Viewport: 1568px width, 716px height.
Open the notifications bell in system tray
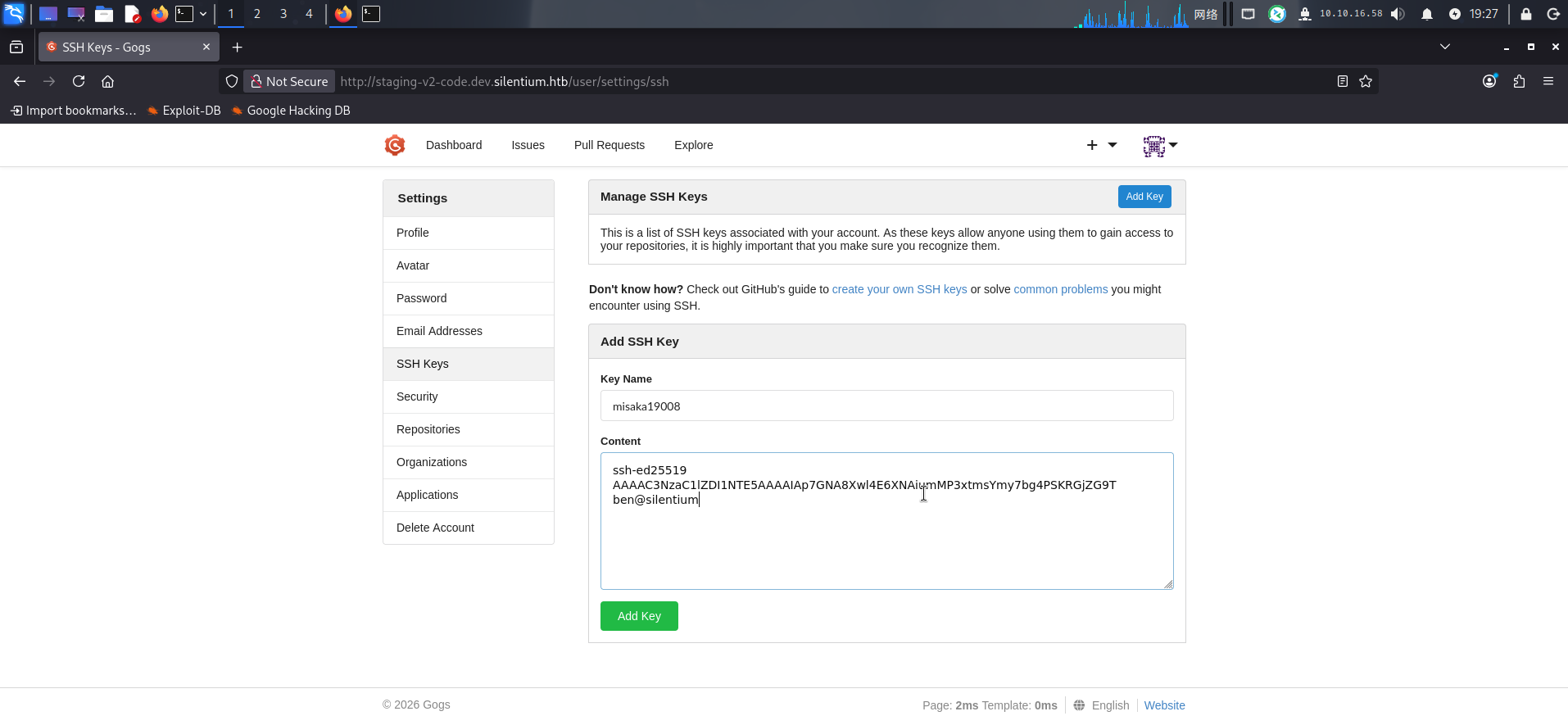point(1427,14)
